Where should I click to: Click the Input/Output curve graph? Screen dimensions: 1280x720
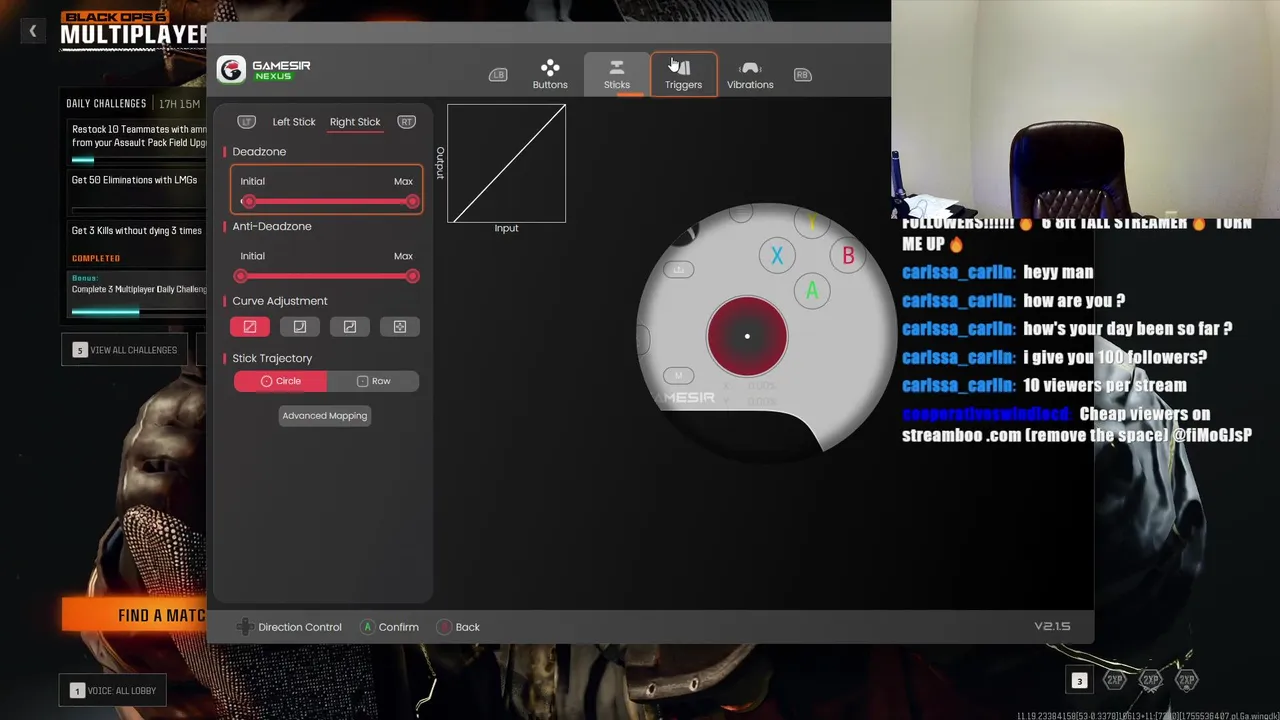point(507,163)
